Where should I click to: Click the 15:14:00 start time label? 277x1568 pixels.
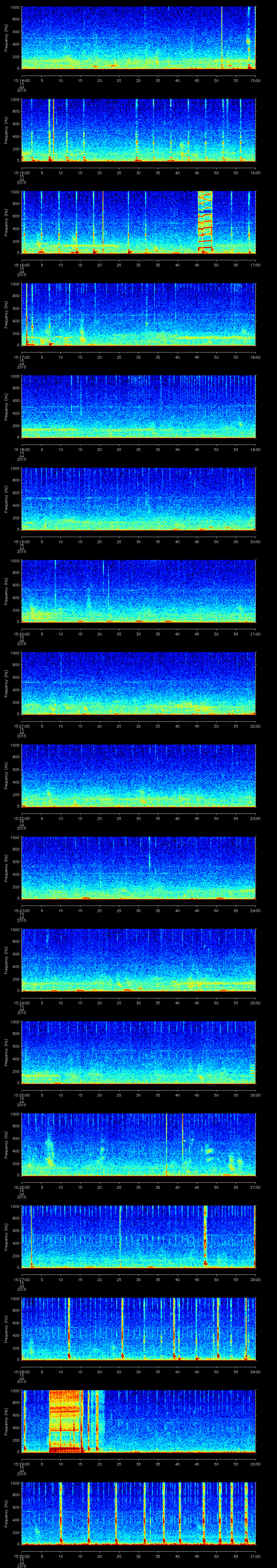click(21, 80)
